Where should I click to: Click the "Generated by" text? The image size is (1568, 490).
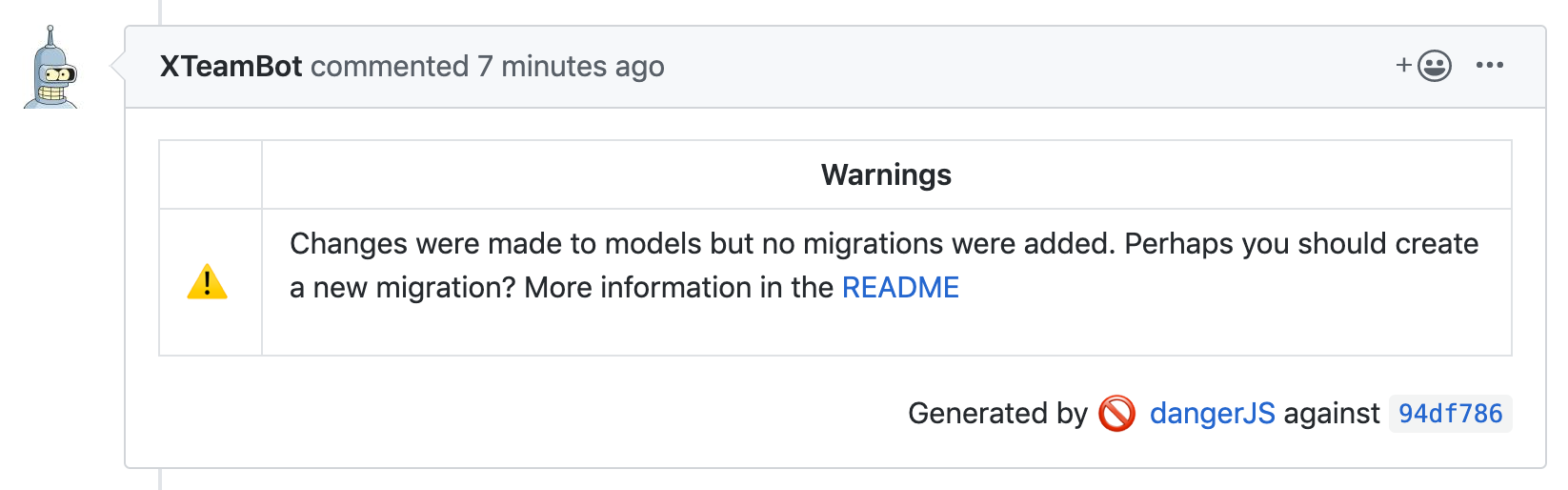coord(996,414)
